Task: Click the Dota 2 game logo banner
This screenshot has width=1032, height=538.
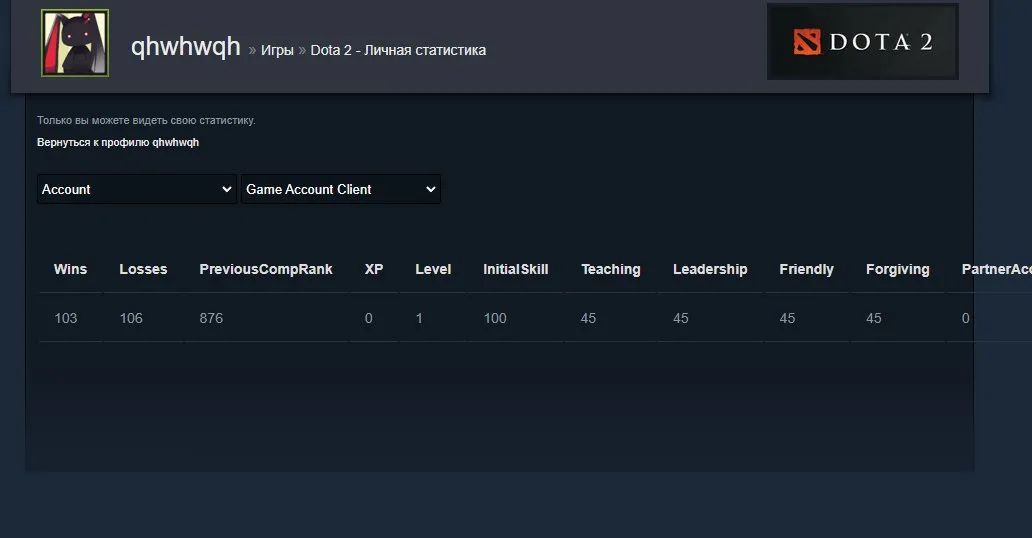Action: (862, 41)
